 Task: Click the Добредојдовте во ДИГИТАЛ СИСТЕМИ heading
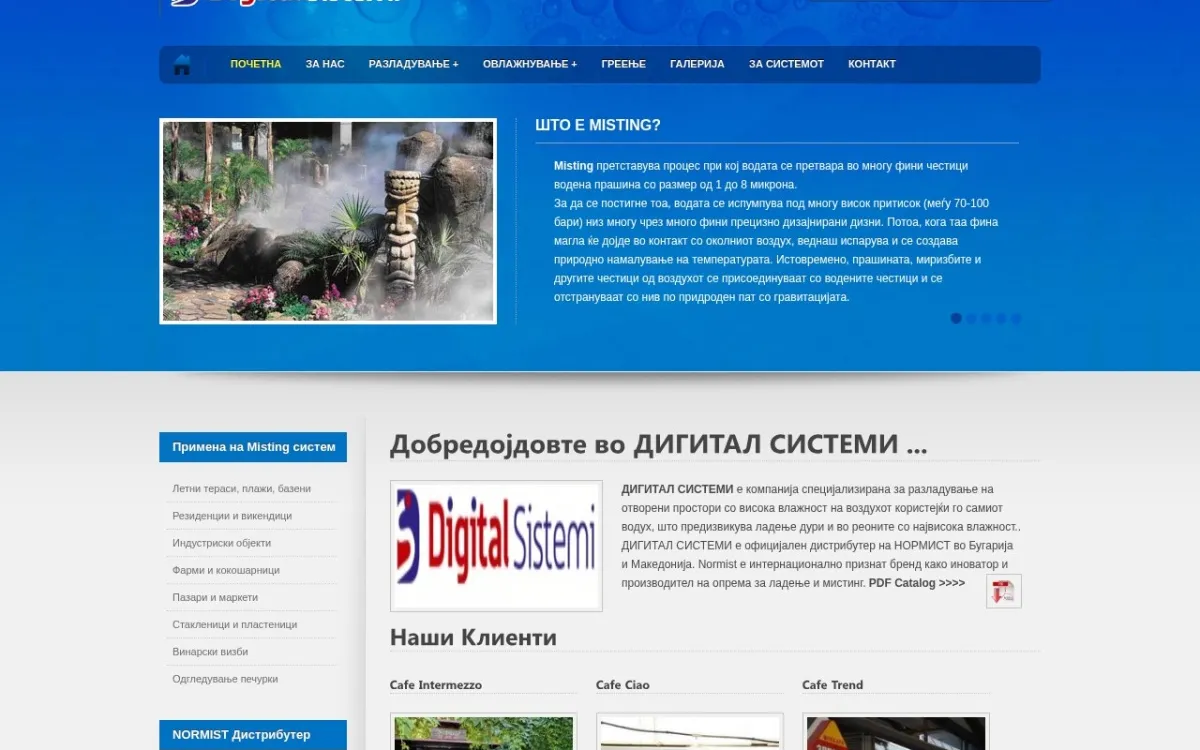click(658, 444)
